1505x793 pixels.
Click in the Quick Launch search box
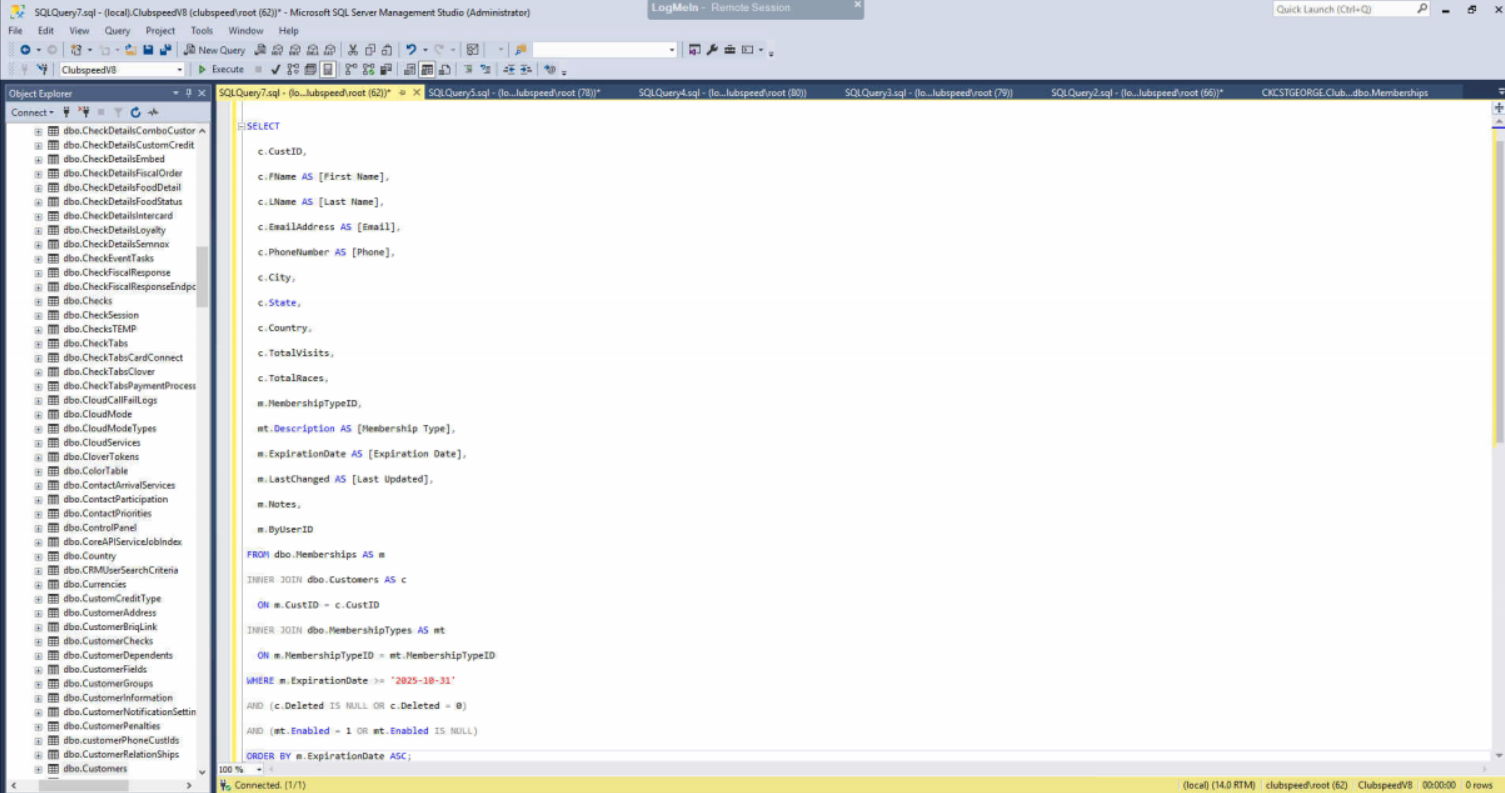(x=1343, y=9)
